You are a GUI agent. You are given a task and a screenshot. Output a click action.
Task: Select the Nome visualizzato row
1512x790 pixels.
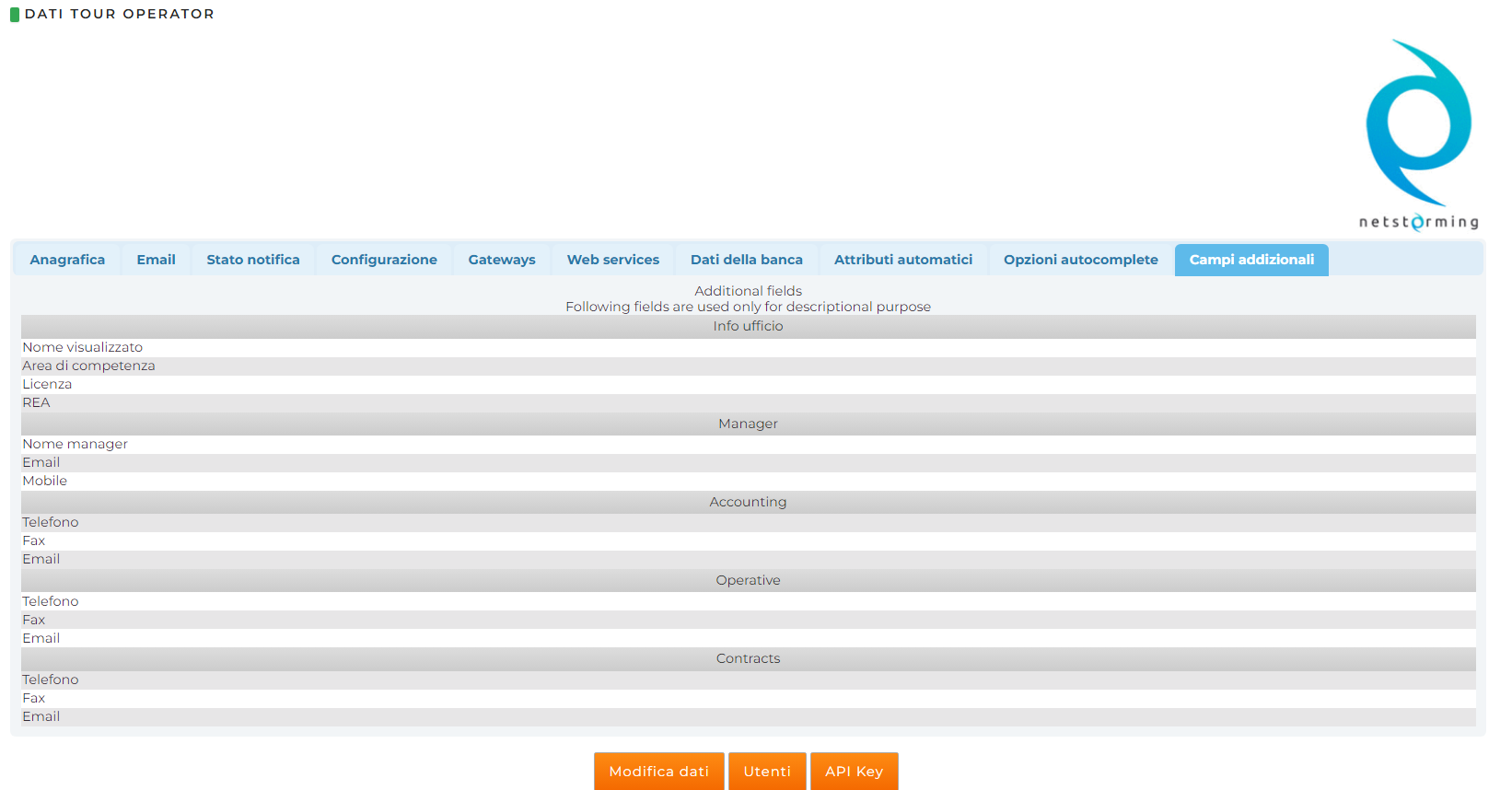[x=83, y=347]
